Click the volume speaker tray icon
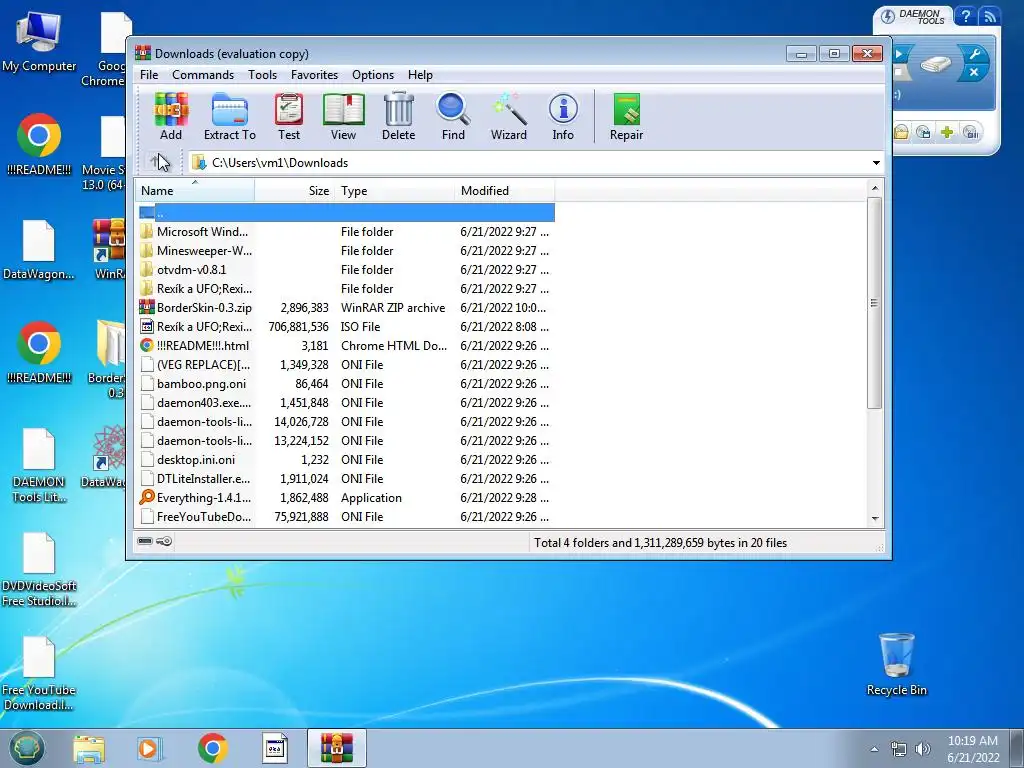1024x768 pixels. [x=922, y=749]
